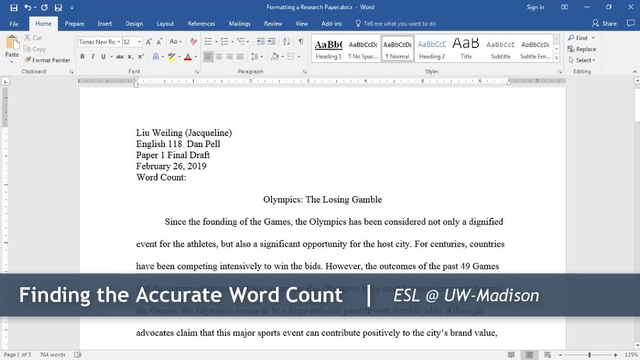
Task: Click the Format Painter tool
Action: coord(47,60)
